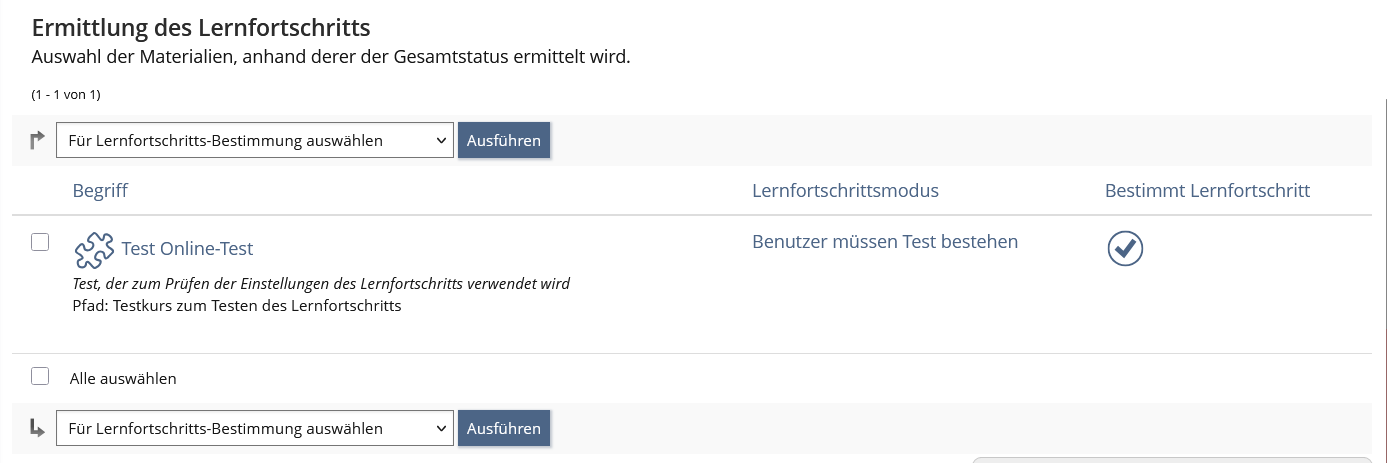Image resolution: width=1387 pixels, height=463 pixels.
Task: Open the top Lernfortschritts-Bestimmung dropdown
Action: [255, 141]
